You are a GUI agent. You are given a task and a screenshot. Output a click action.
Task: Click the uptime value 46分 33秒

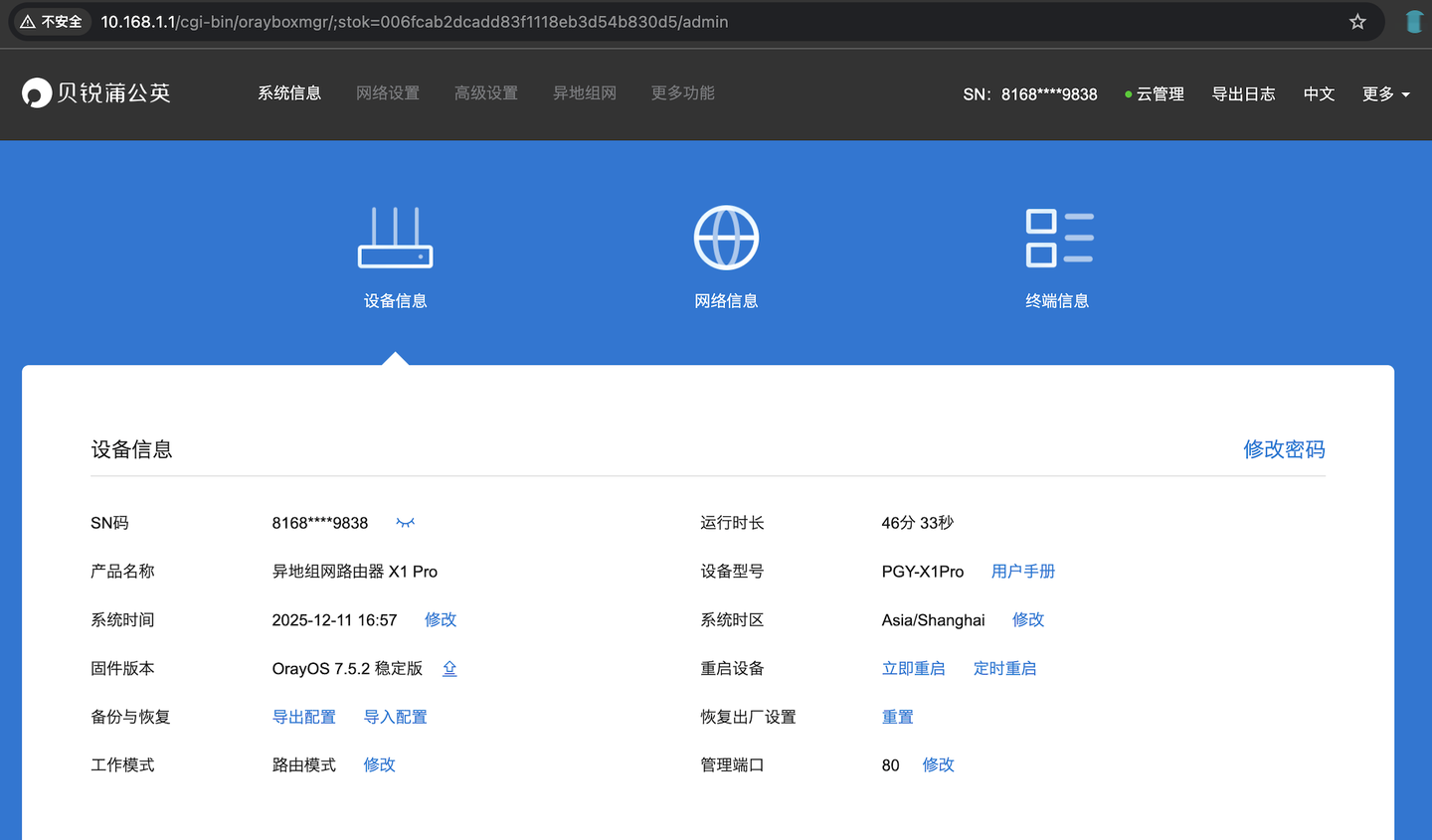pyautogui.click(x=918, y=523)
